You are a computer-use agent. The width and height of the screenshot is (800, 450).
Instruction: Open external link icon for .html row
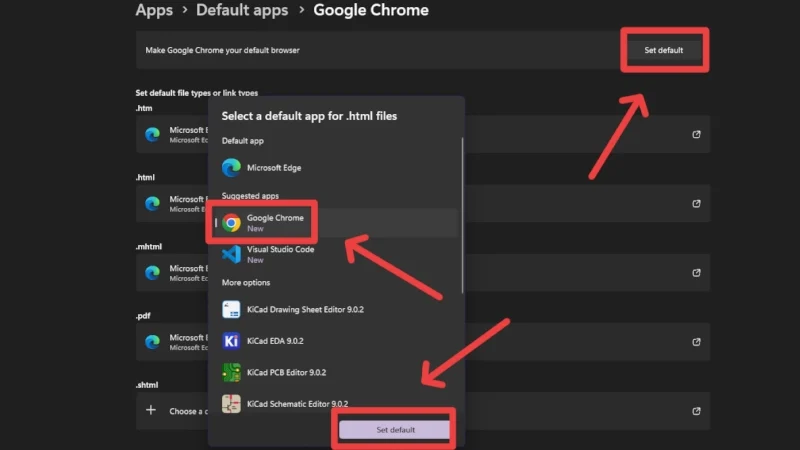click(x=696, y=204)
